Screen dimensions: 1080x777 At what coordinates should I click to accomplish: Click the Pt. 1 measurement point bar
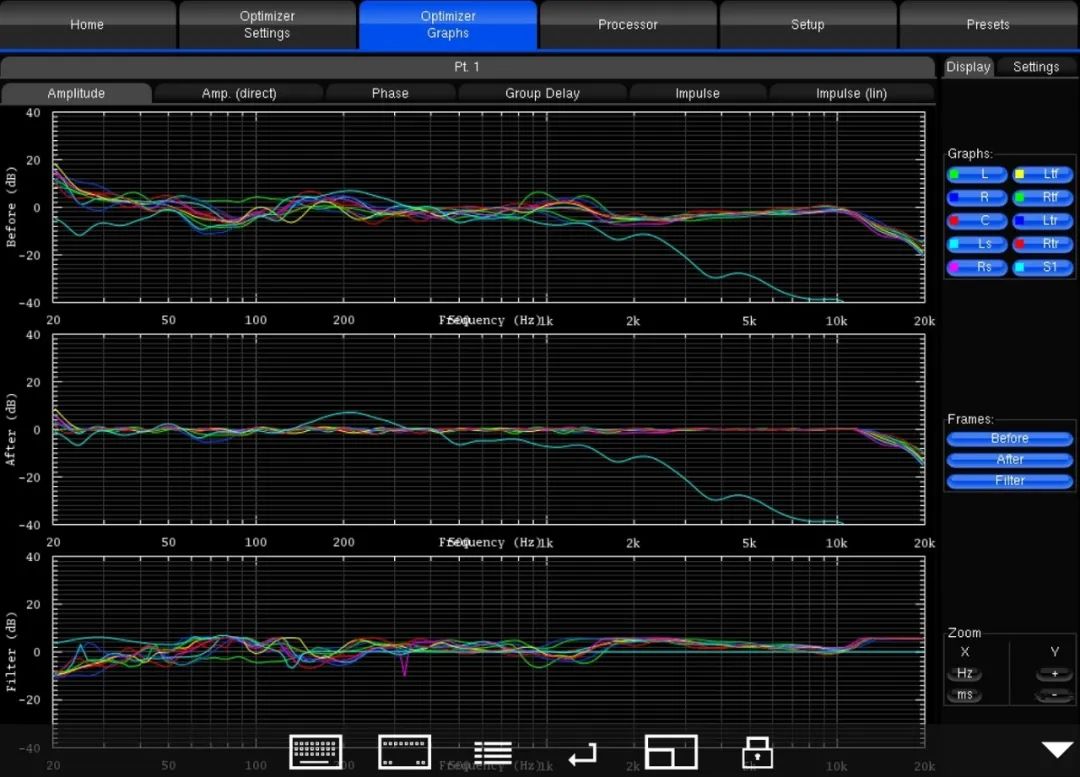(x=467, y=67)
